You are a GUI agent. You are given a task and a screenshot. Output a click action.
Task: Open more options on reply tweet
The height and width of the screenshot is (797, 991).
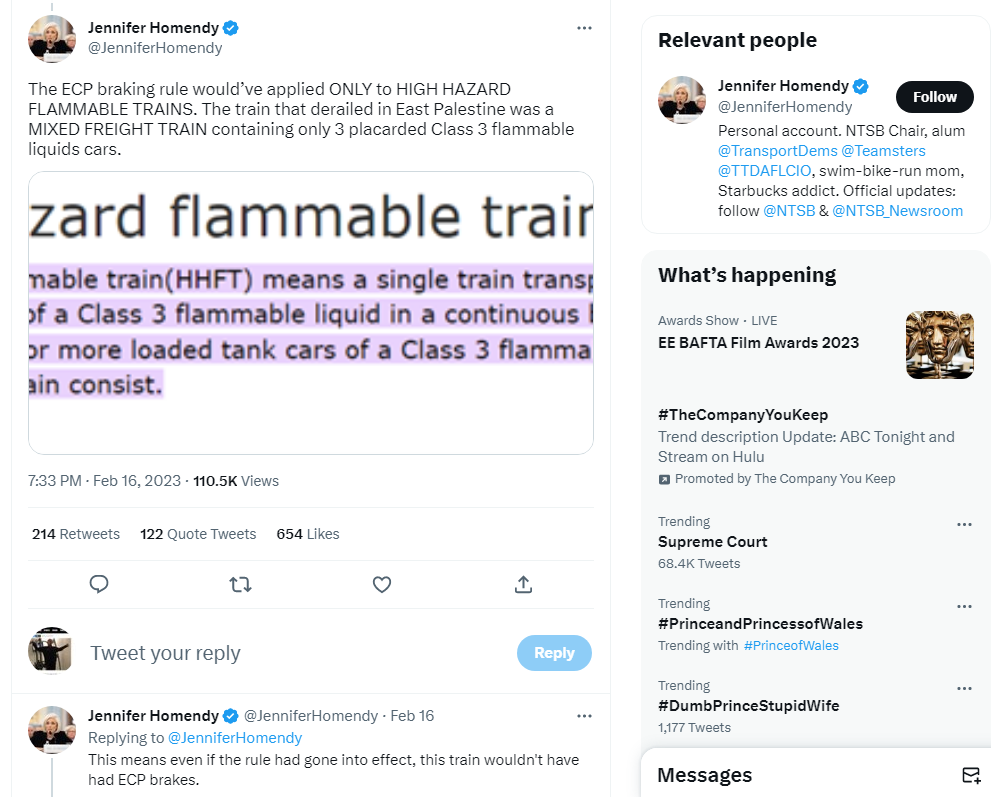point(584,716)
